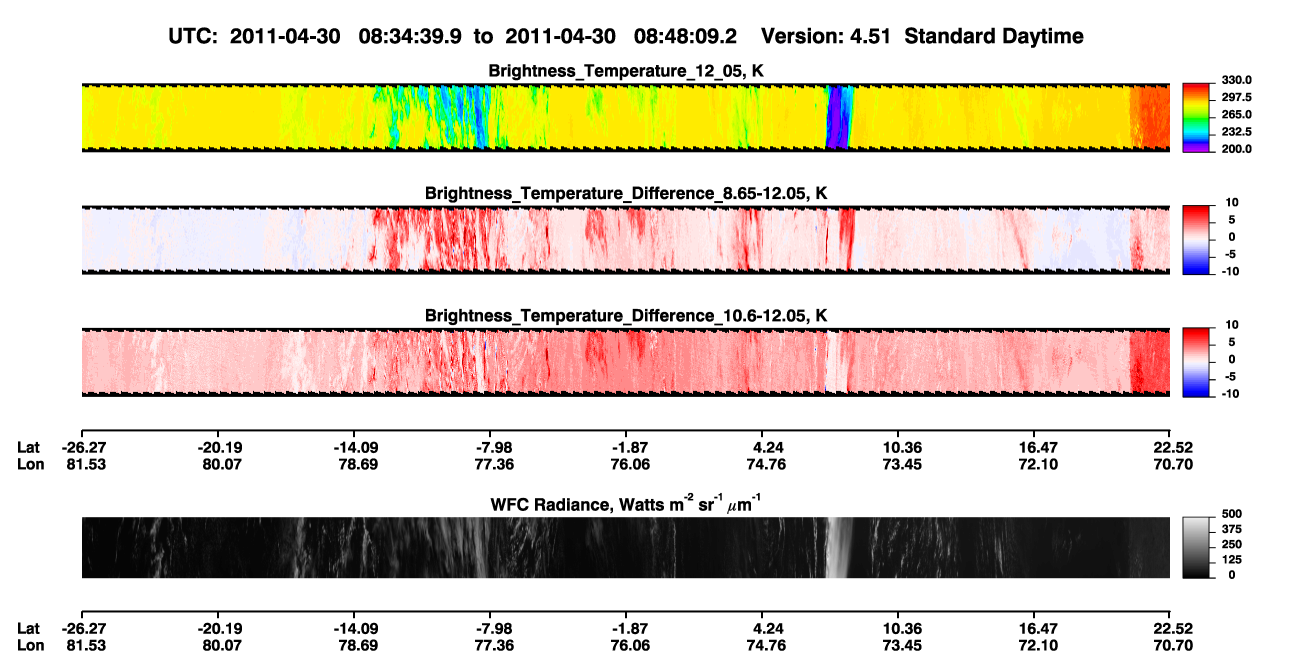Click latitude -7.98 under the WFC Radiance plot
This screenshot has width=1300, height=667.
[490, 629]
